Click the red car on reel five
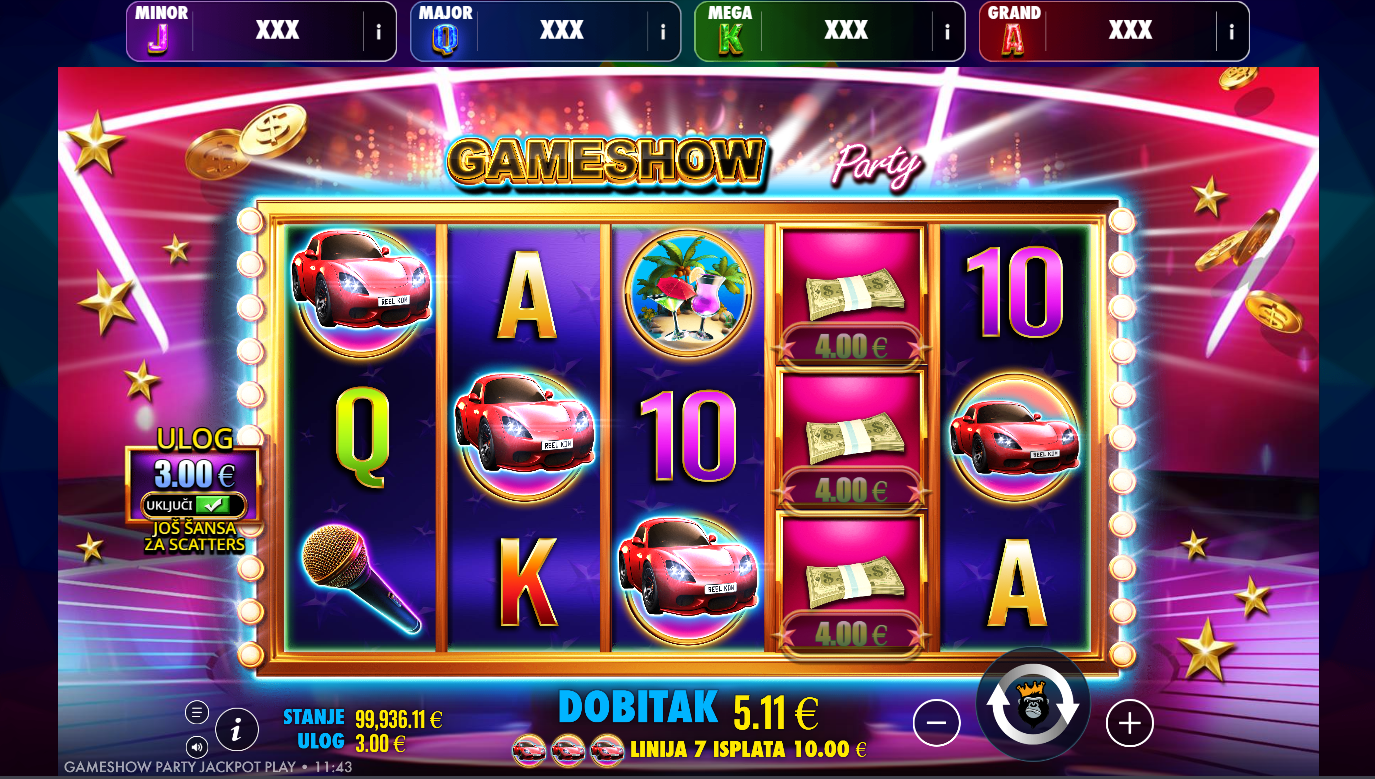The width and height of the screenshot is (1375, 779). pyautogui.click(x=1014, y=436)
